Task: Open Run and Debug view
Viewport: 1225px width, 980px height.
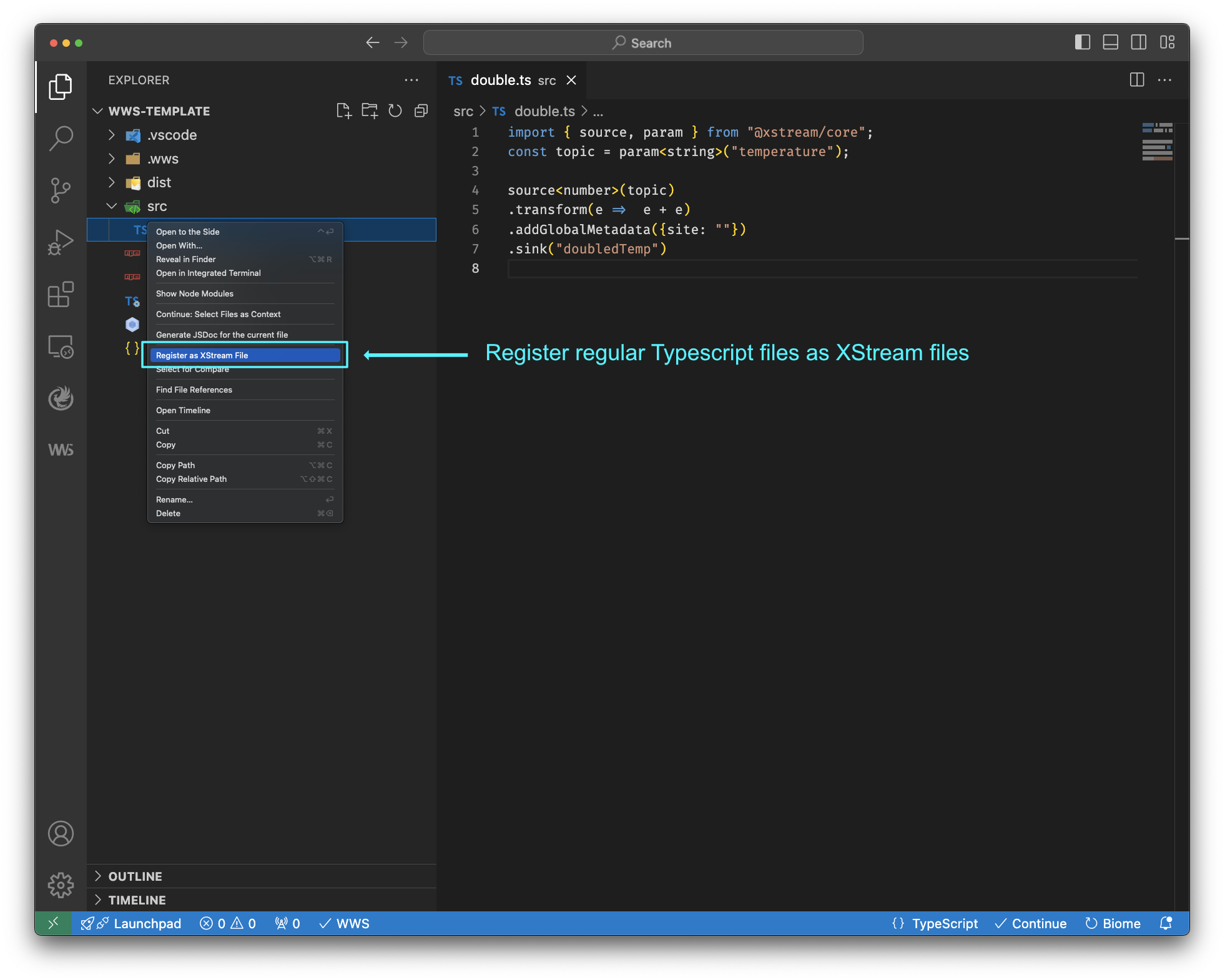Action: click(61, 243)
